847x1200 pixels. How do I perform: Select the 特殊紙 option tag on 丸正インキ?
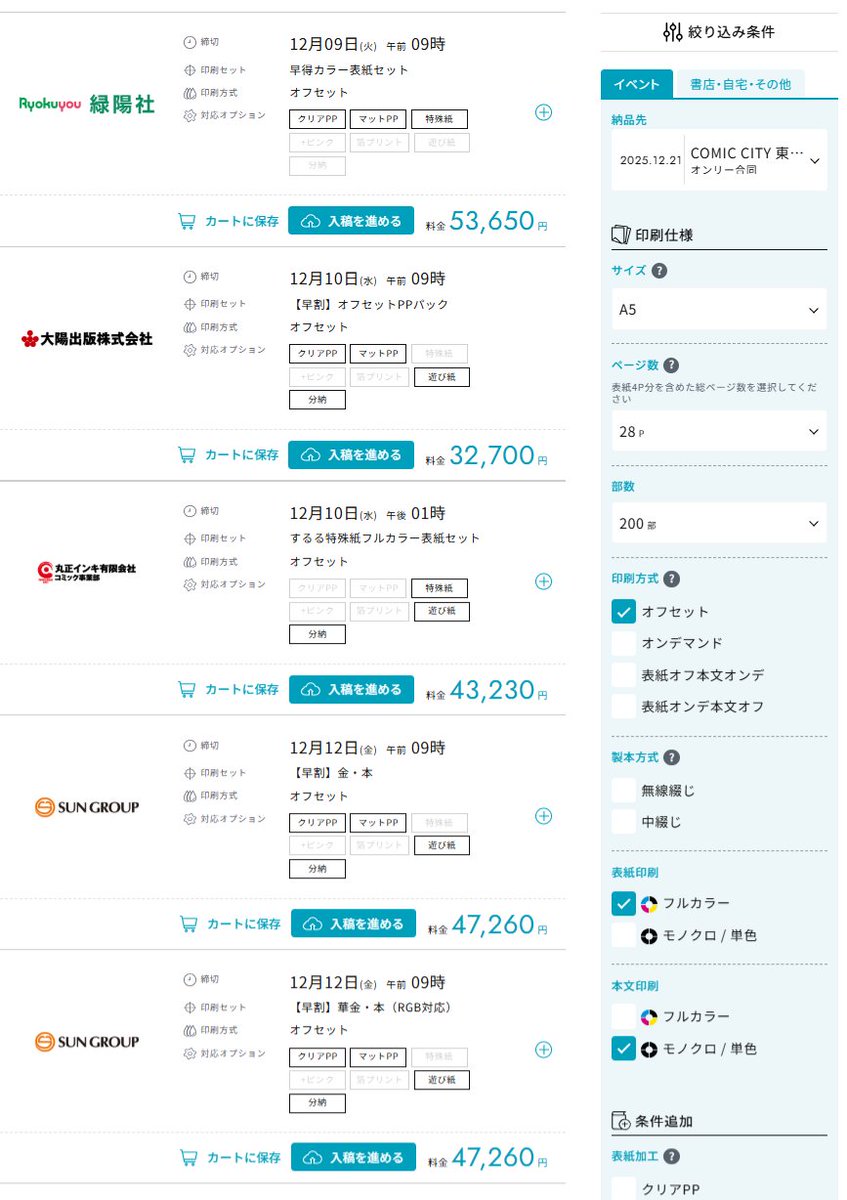point(439,588)
